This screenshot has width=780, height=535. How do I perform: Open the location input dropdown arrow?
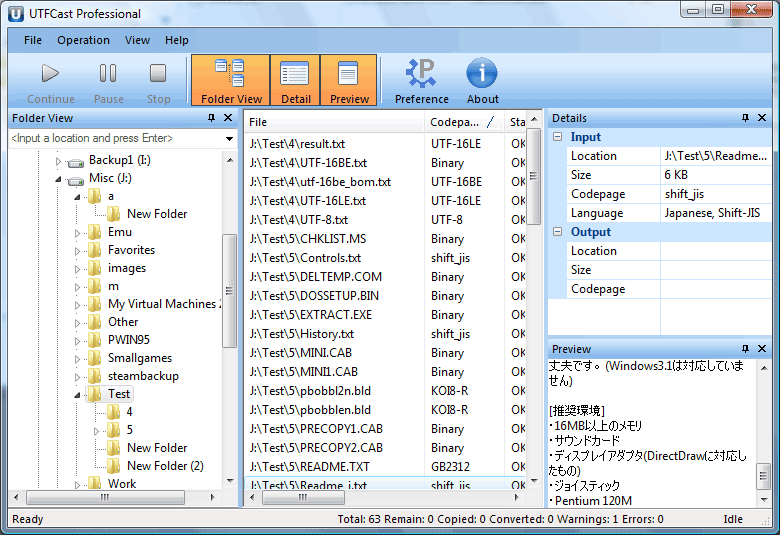pyautogui.click(x=229, y=138)
